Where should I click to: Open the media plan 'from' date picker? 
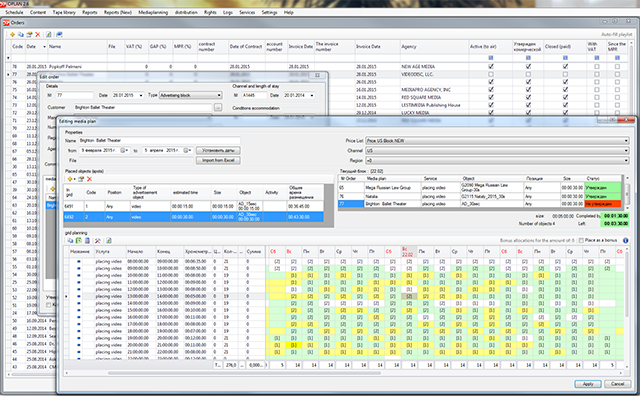[124, 150]
